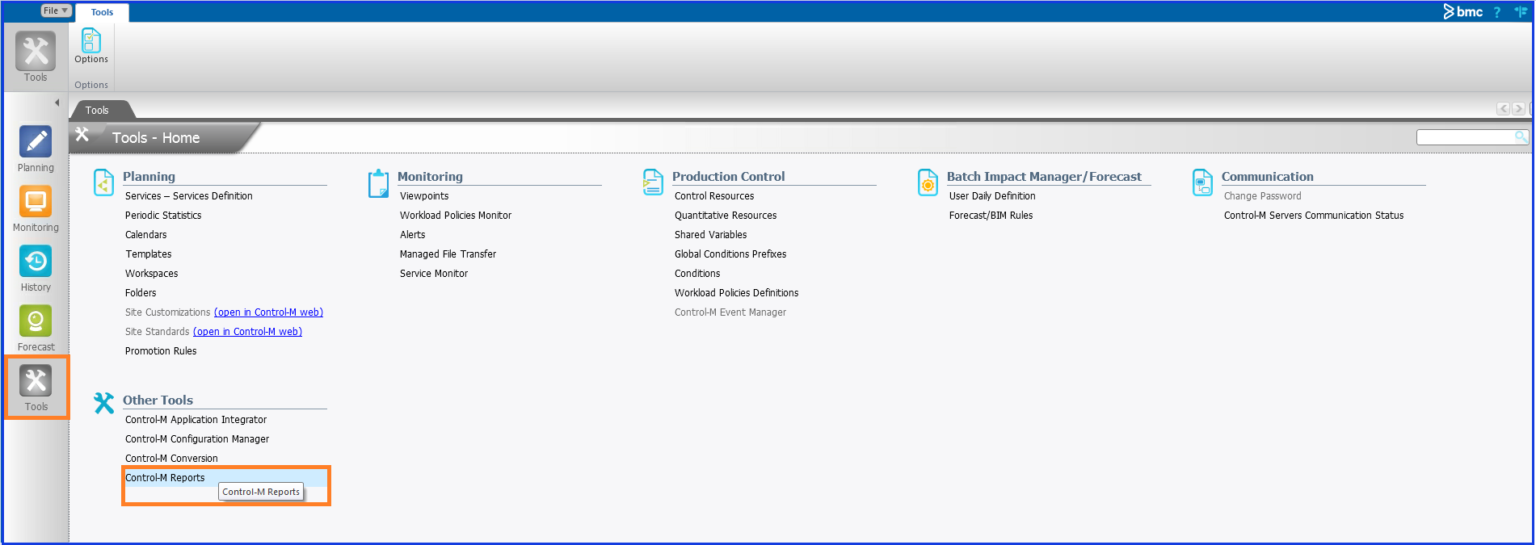Open the Monitoring domain icon

point(35,203)
